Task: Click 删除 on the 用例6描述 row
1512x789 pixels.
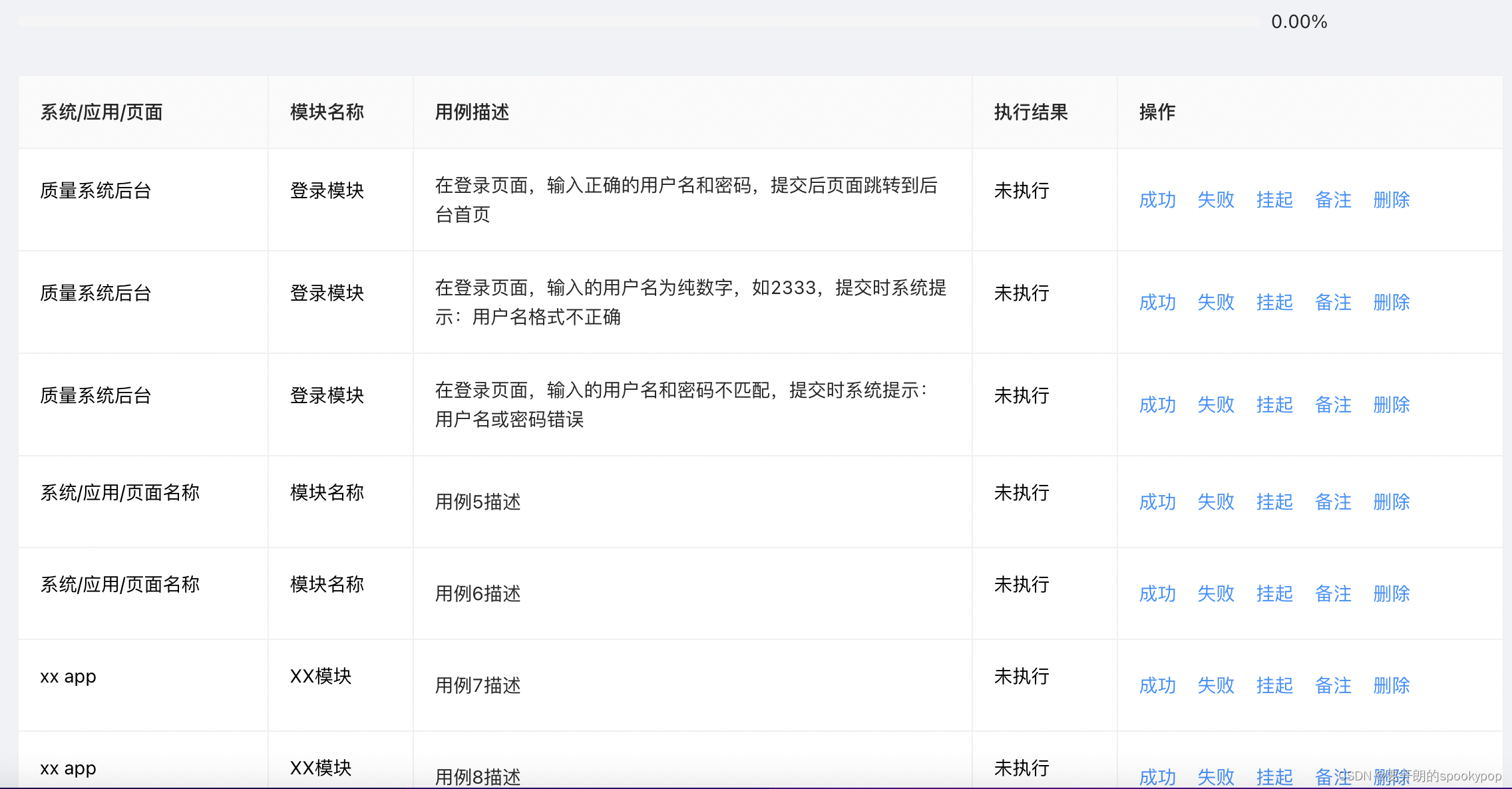Action: coord(1391,593)
